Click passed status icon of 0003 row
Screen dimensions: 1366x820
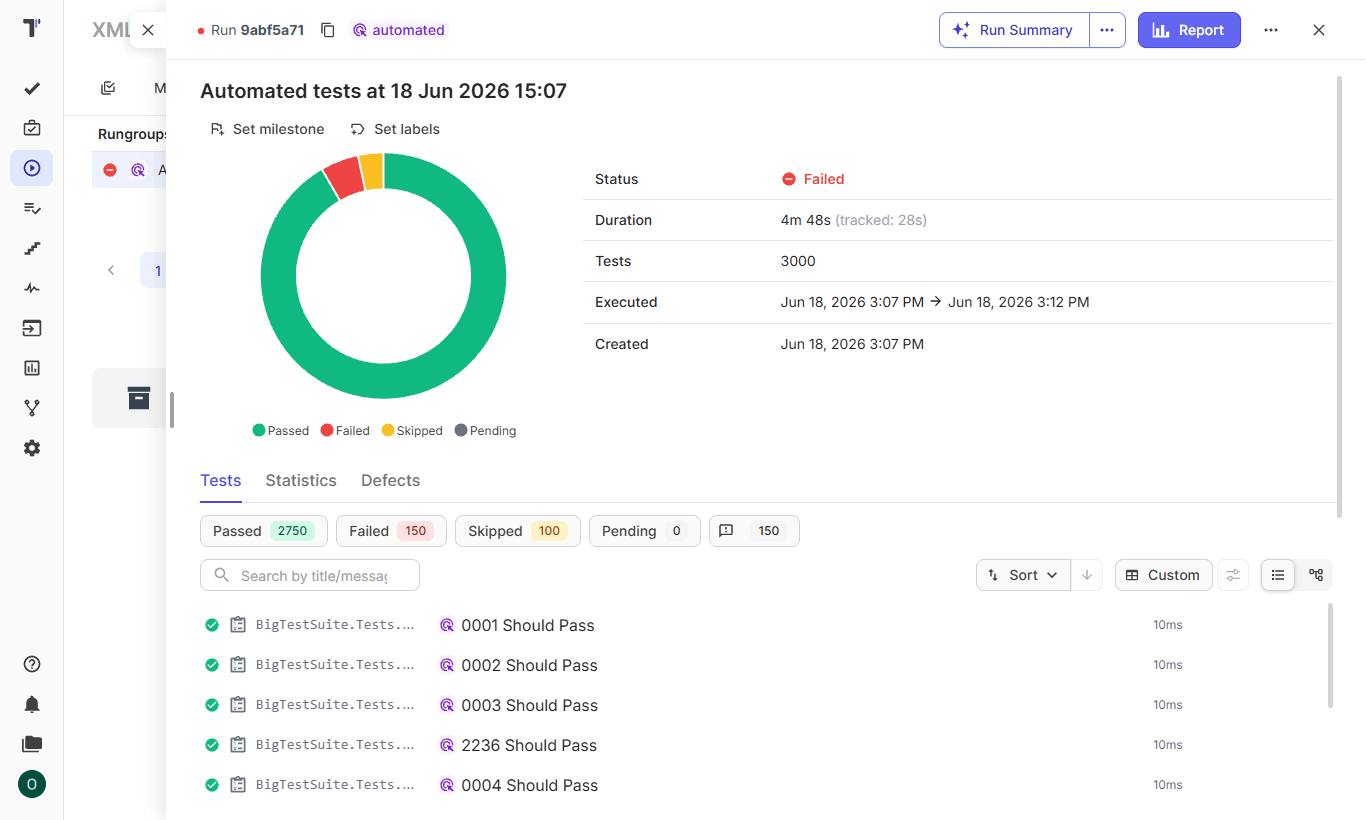(x=212, y=705)
